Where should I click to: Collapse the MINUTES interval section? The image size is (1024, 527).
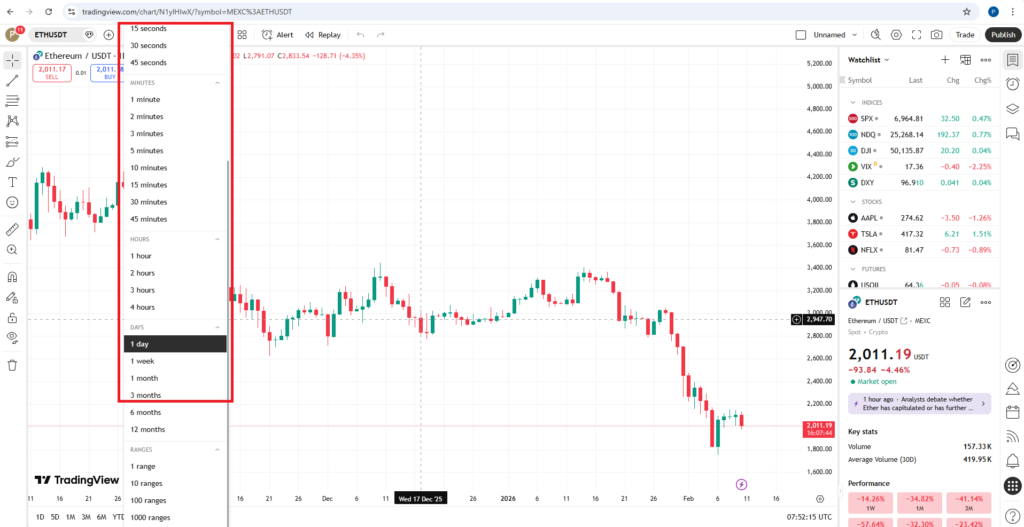[218, 82]
